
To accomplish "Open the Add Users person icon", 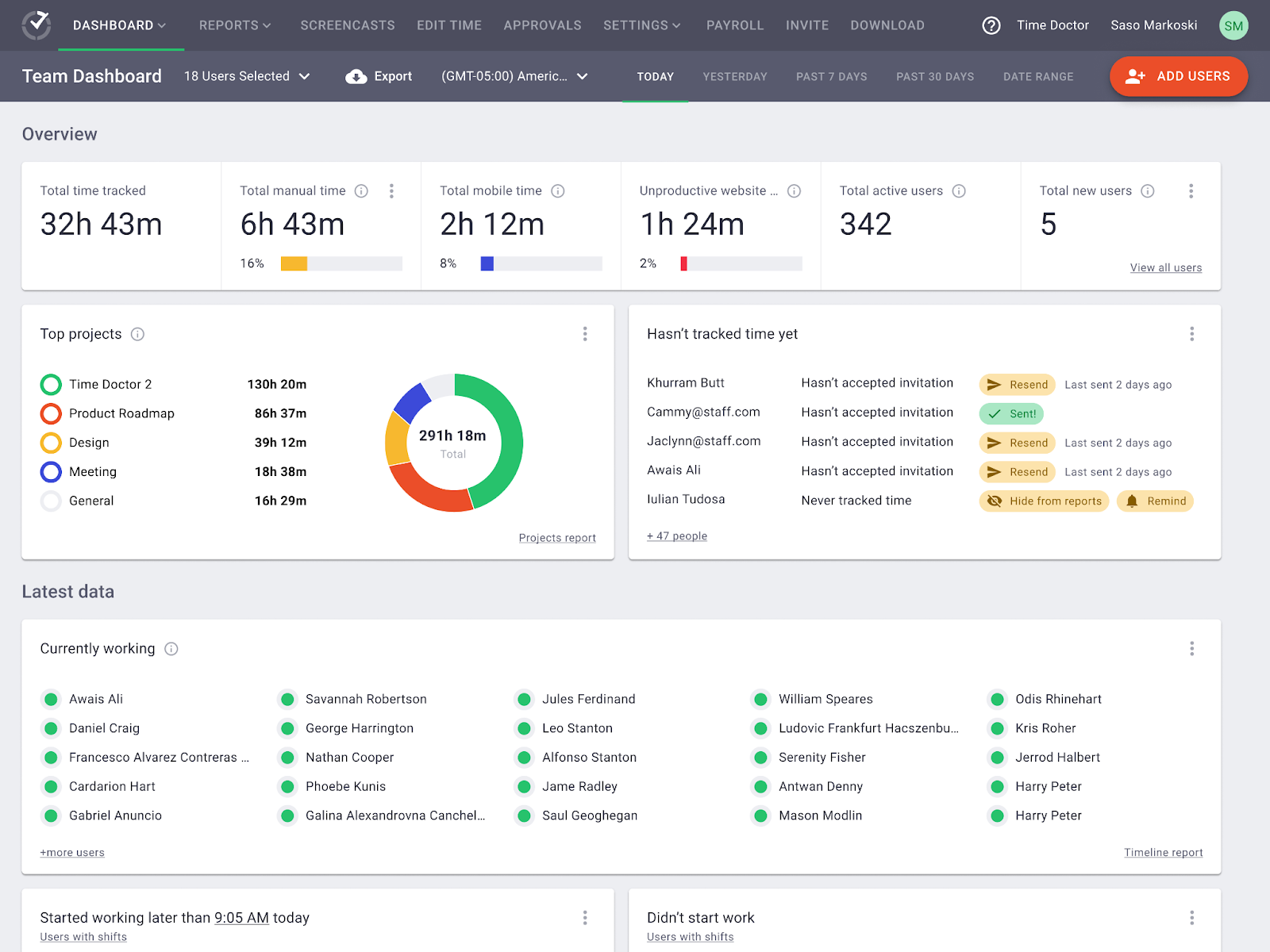I will click(x=1135, y=76).
